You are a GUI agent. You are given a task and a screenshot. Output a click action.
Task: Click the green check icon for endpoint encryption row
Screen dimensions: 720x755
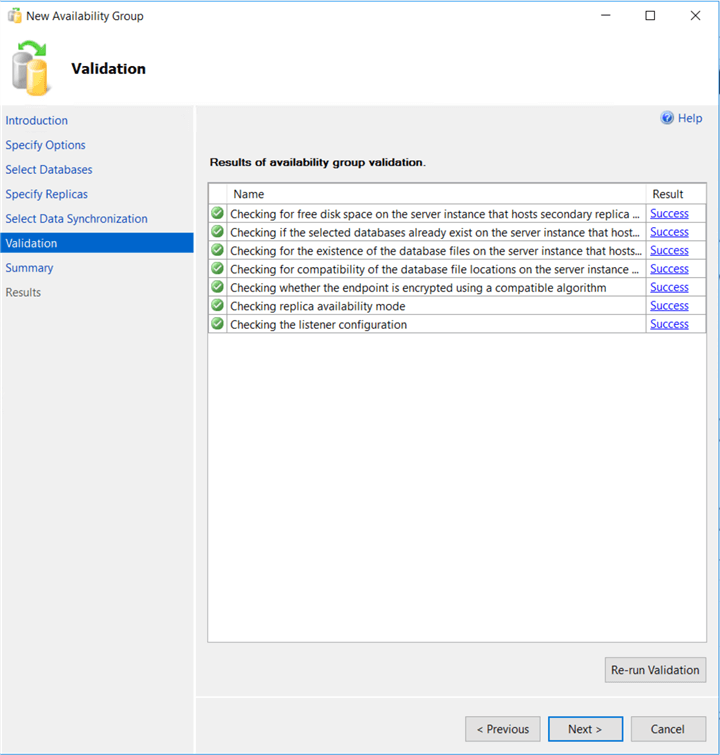click(x=218, y=287)
